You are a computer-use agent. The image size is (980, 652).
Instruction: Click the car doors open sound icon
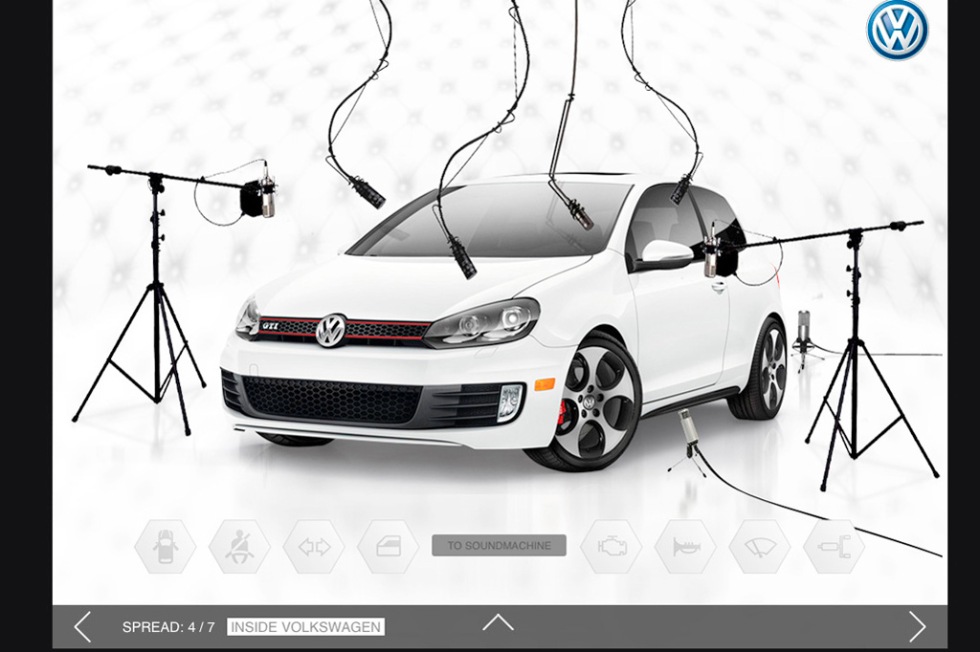[x=165, y=547]
